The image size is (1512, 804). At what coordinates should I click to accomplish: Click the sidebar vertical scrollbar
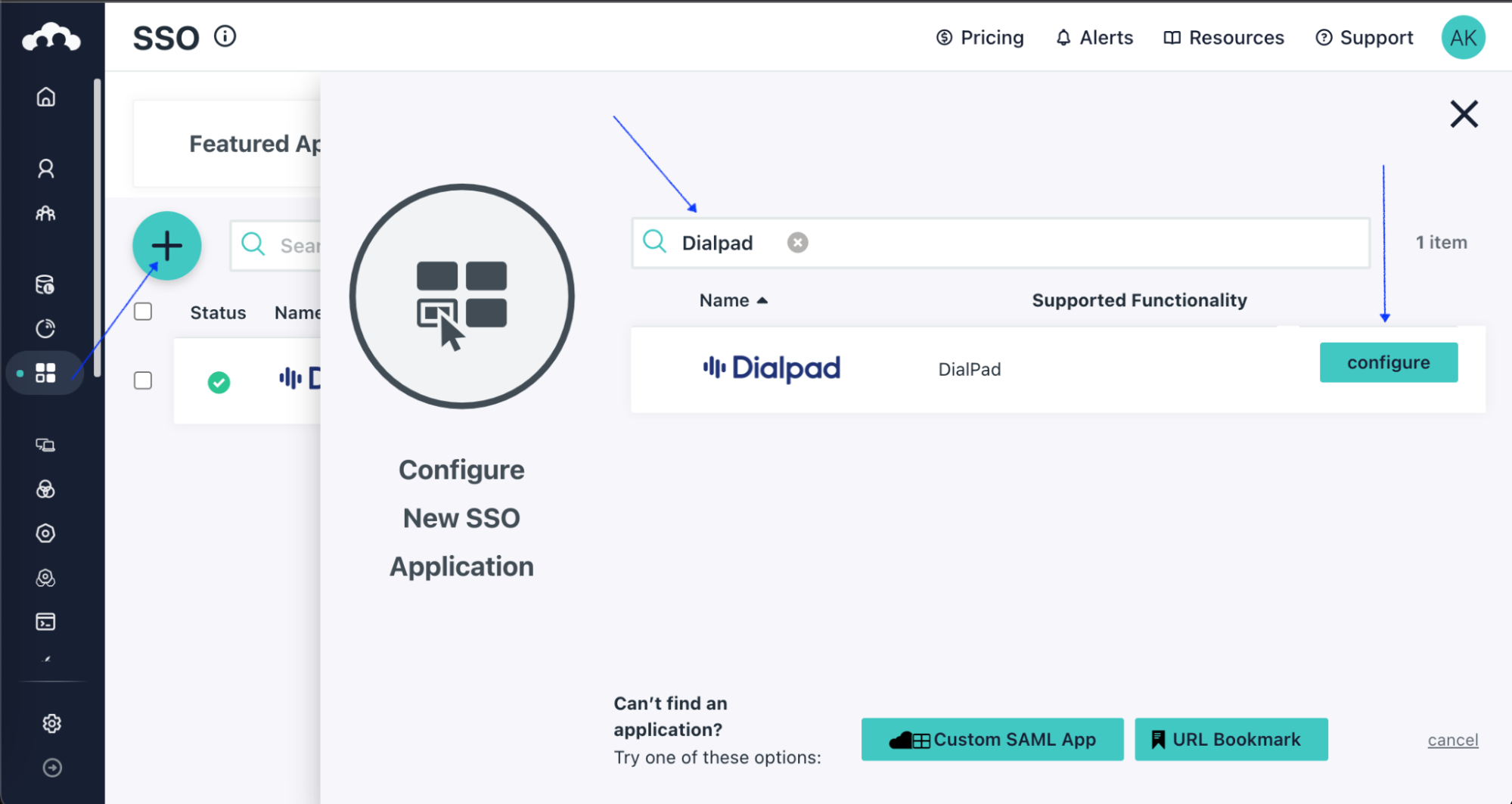pos(97,227)
